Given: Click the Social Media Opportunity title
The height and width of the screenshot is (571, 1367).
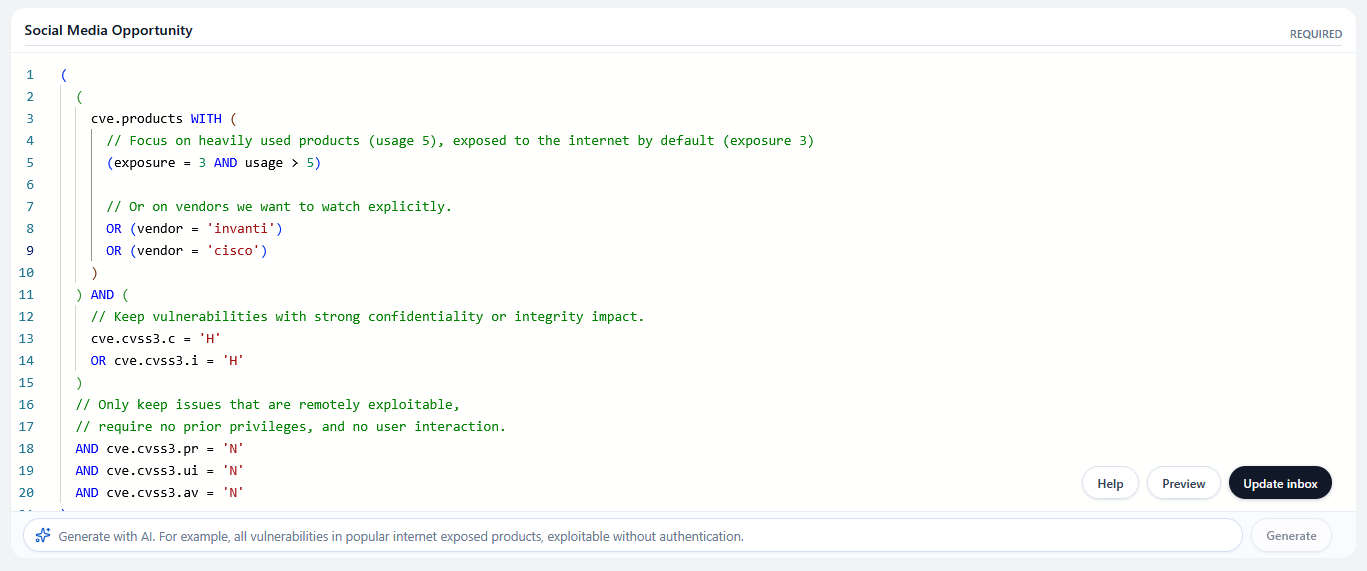Looking at the screenshot, I should pos(108,30).
